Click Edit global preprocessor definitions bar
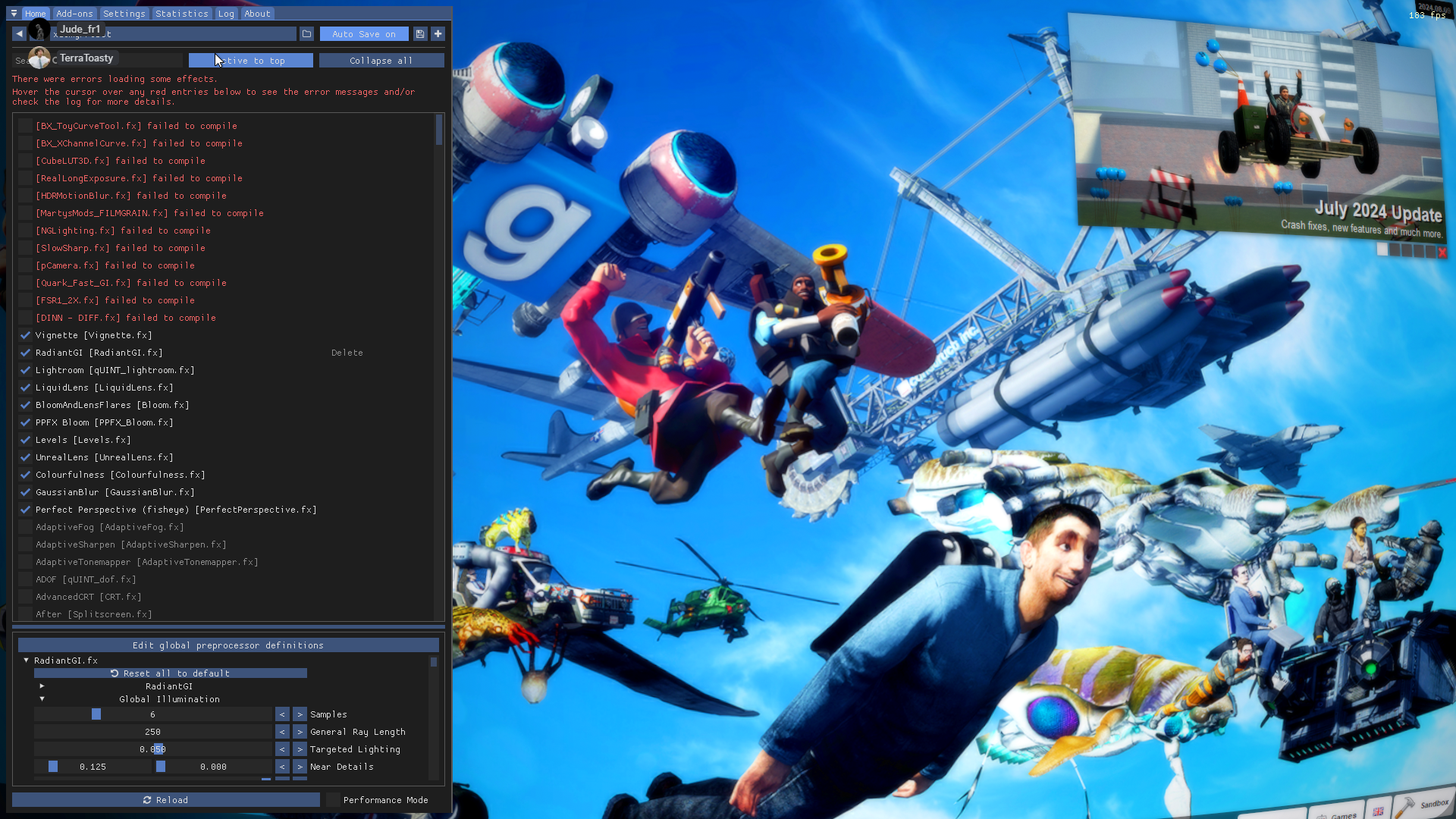 click(x=227, y=645)
